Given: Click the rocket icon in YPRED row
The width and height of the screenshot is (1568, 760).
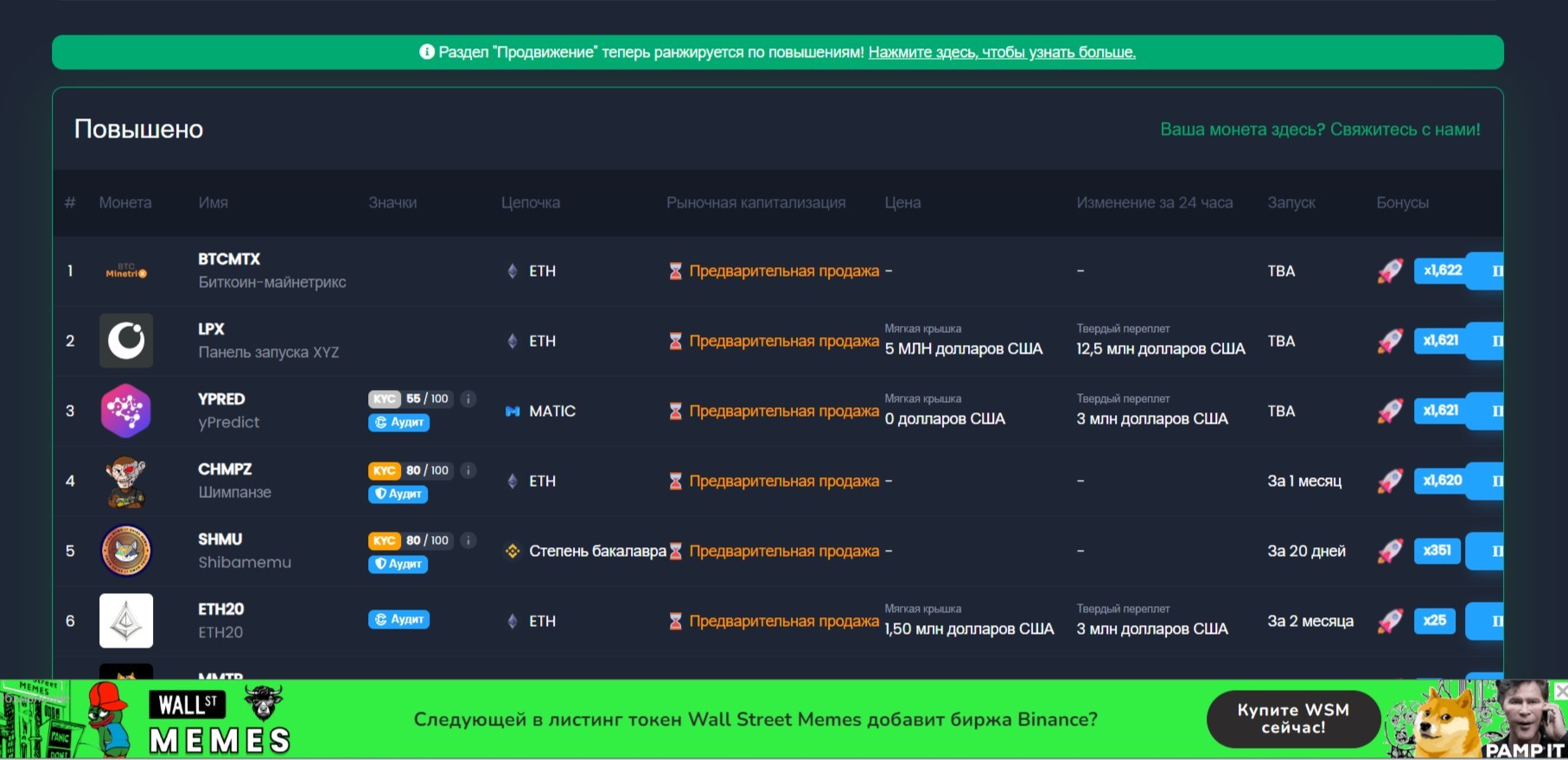Looking at the screenshot, I should (1390, 411).
